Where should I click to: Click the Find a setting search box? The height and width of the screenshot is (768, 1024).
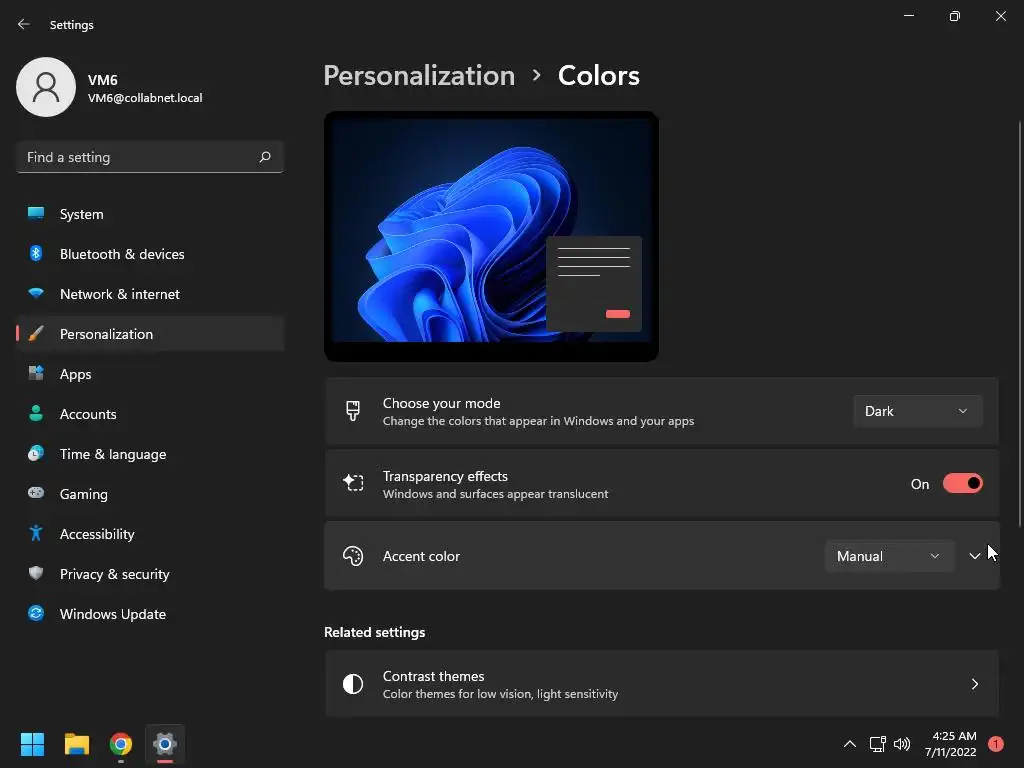(x=150, y=157)
